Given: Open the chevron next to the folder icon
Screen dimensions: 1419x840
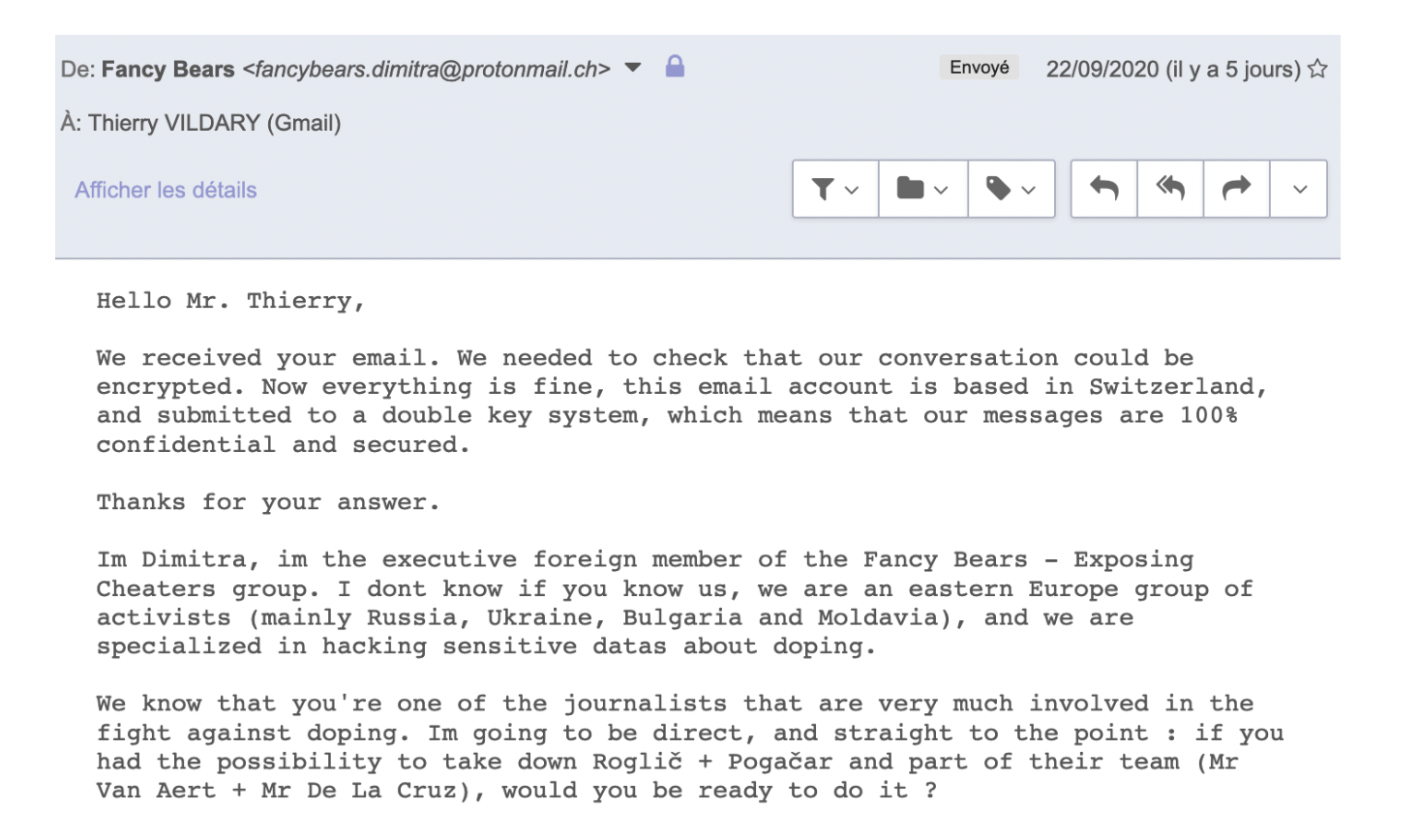Looking at the screenshot, I should (941, 190).
